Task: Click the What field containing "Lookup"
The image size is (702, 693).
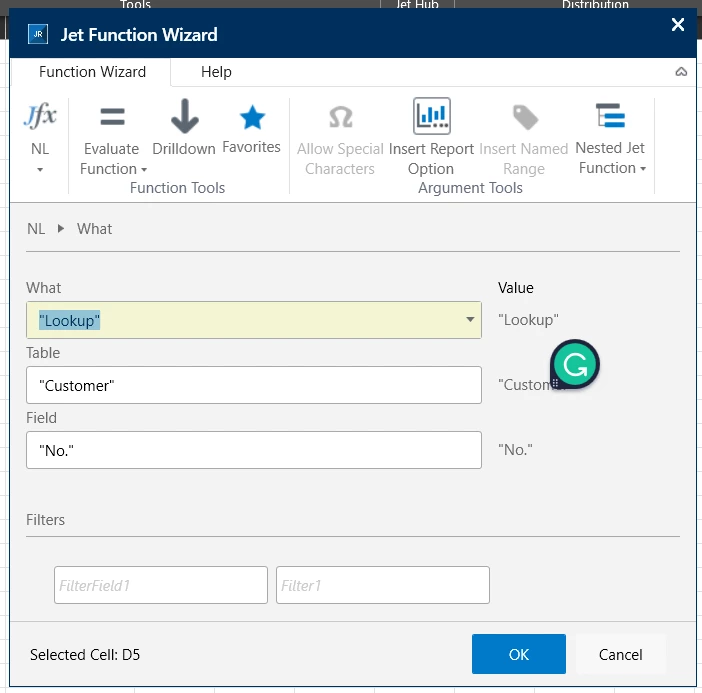Action: (x=254, y=320)
